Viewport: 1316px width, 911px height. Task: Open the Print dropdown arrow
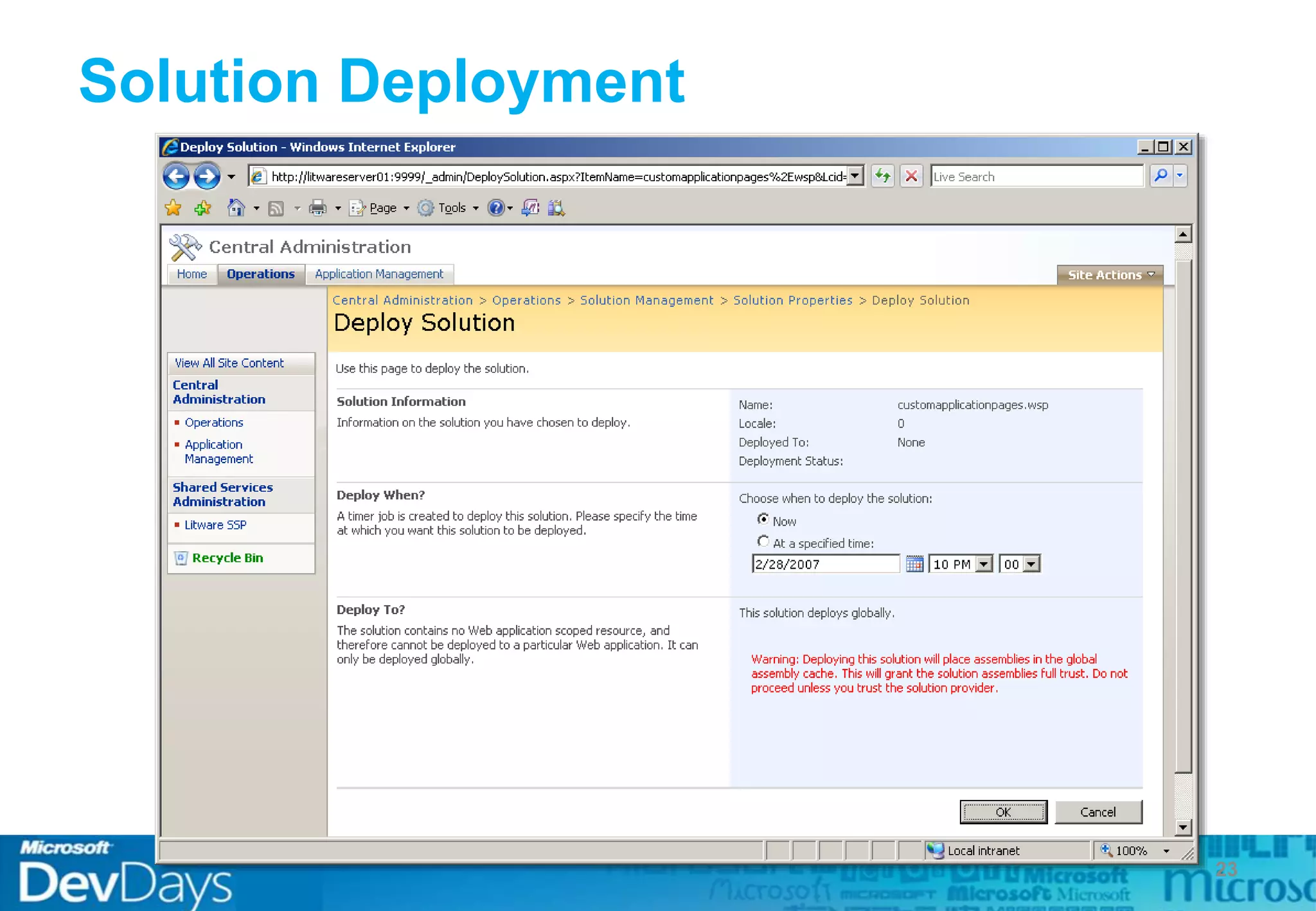pos(338,208)
